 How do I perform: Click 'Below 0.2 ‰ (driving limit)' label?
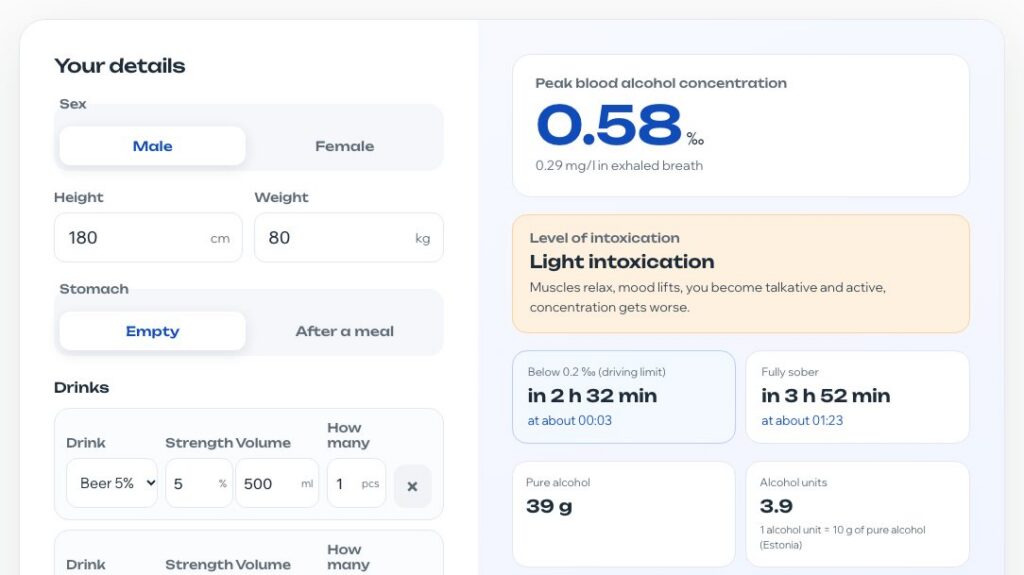[x=596, y=372]
